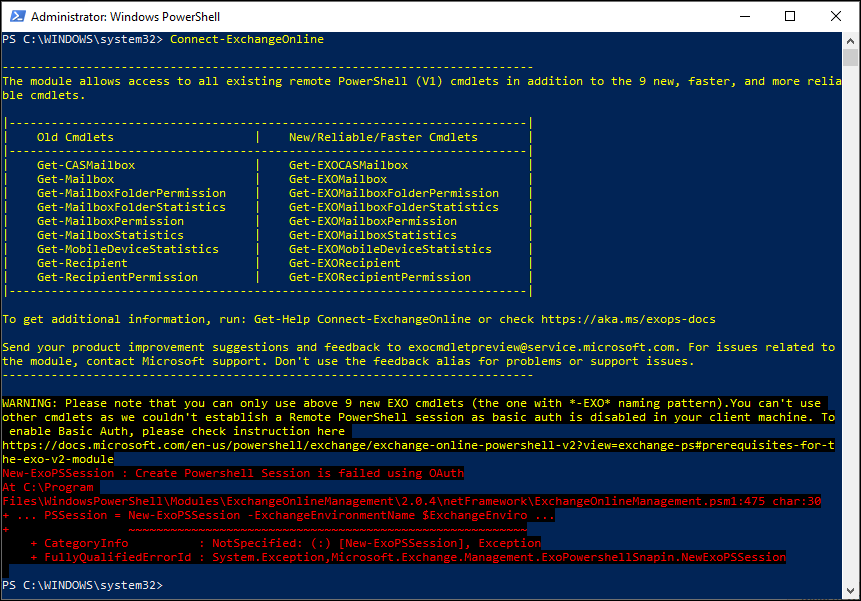Click 'Get-MailboxFolderPermission' entry
861x601 pixels.
[x=131, y=193]
